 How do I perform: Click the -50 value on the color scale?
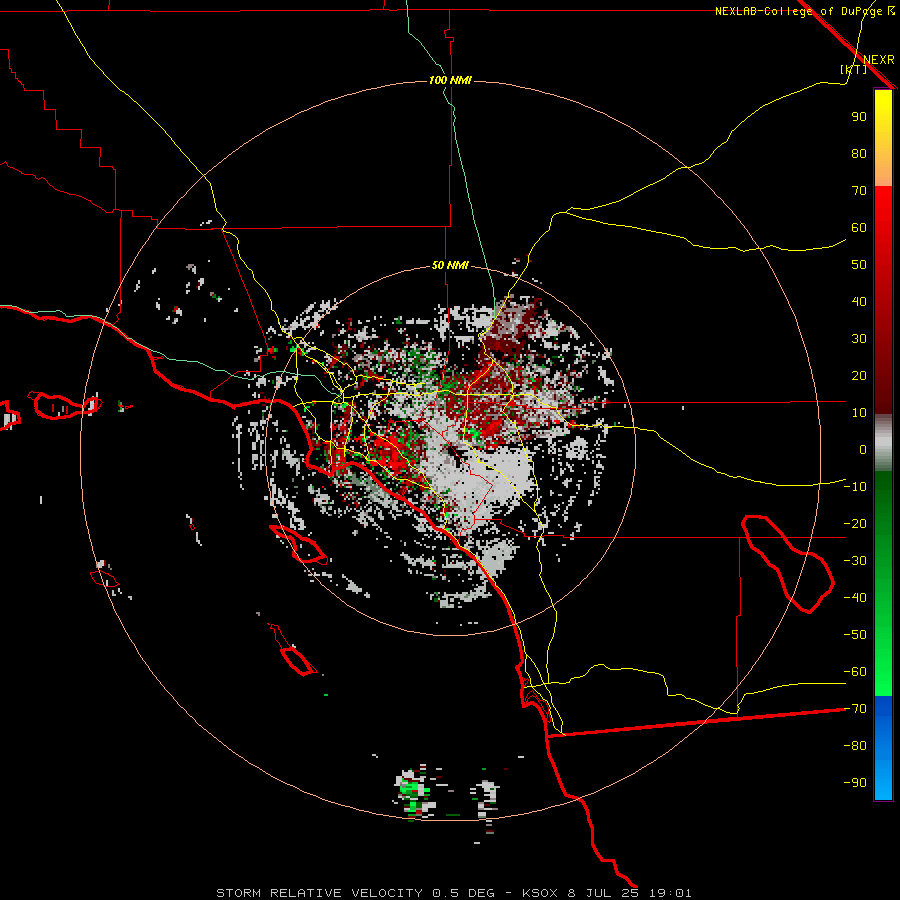[855, 635]
